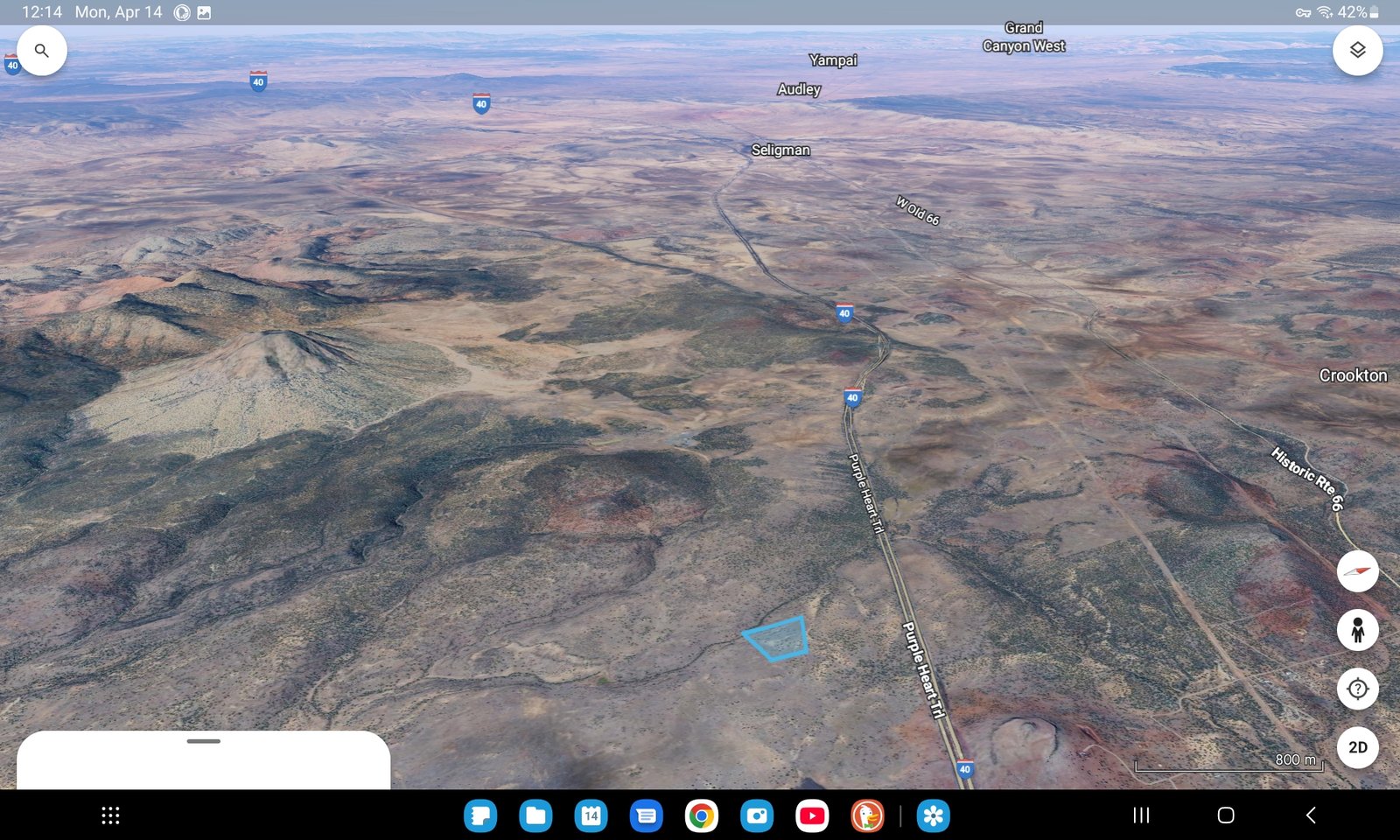Tap the Seligman town label

(x=780, y=150)
